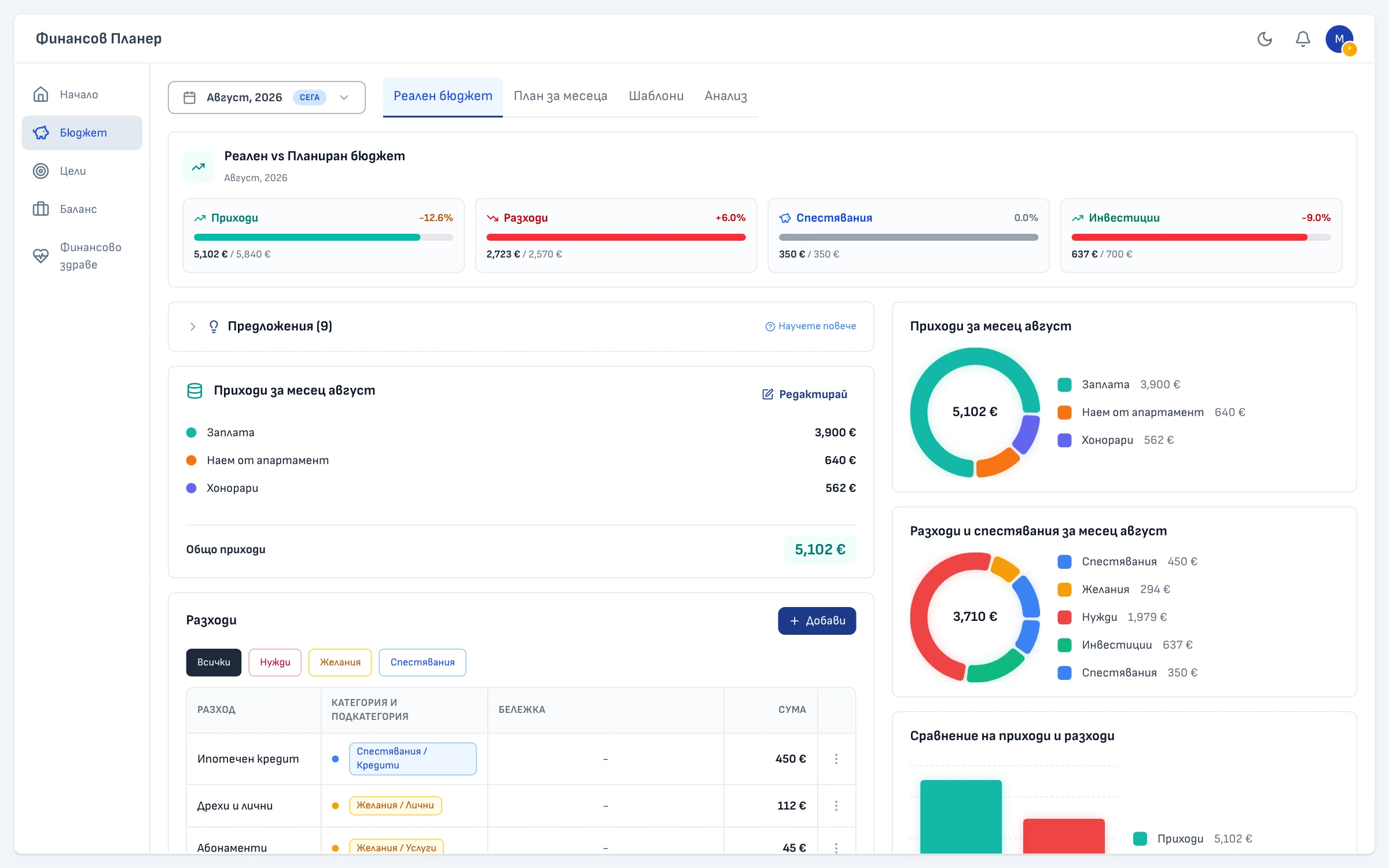Switch to Реален бюджет tab
Screen dimensions: 1389x868
[443, 96]
